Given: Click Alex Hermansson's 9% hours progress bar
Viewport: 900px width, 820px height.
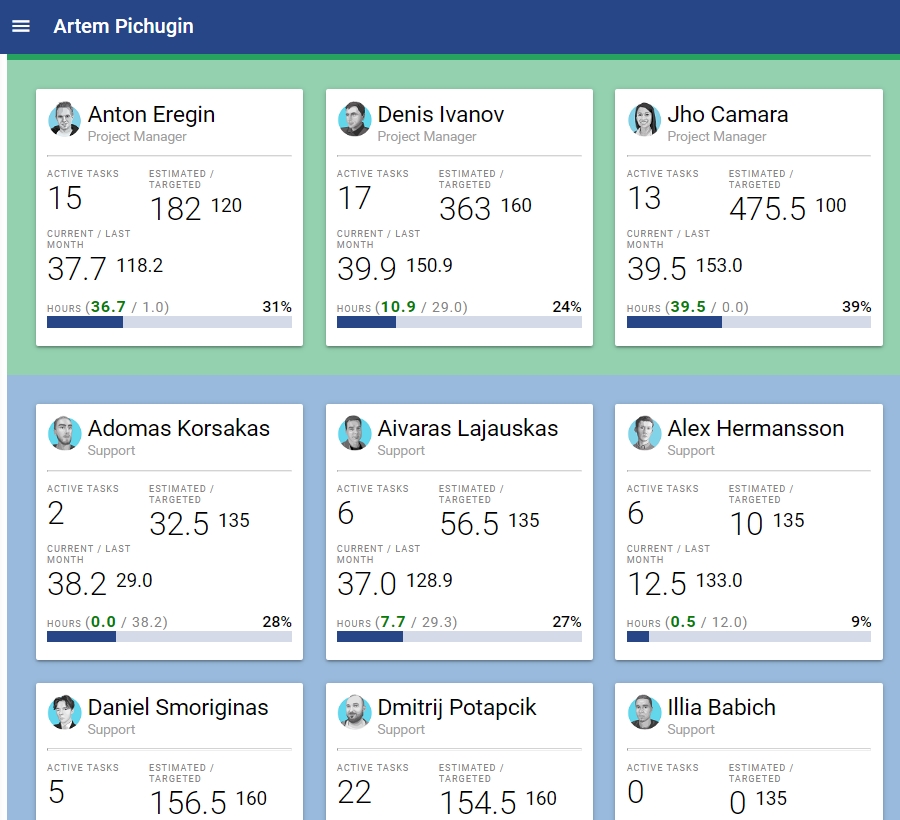Looking at the screenshot, I should point(748,636).
